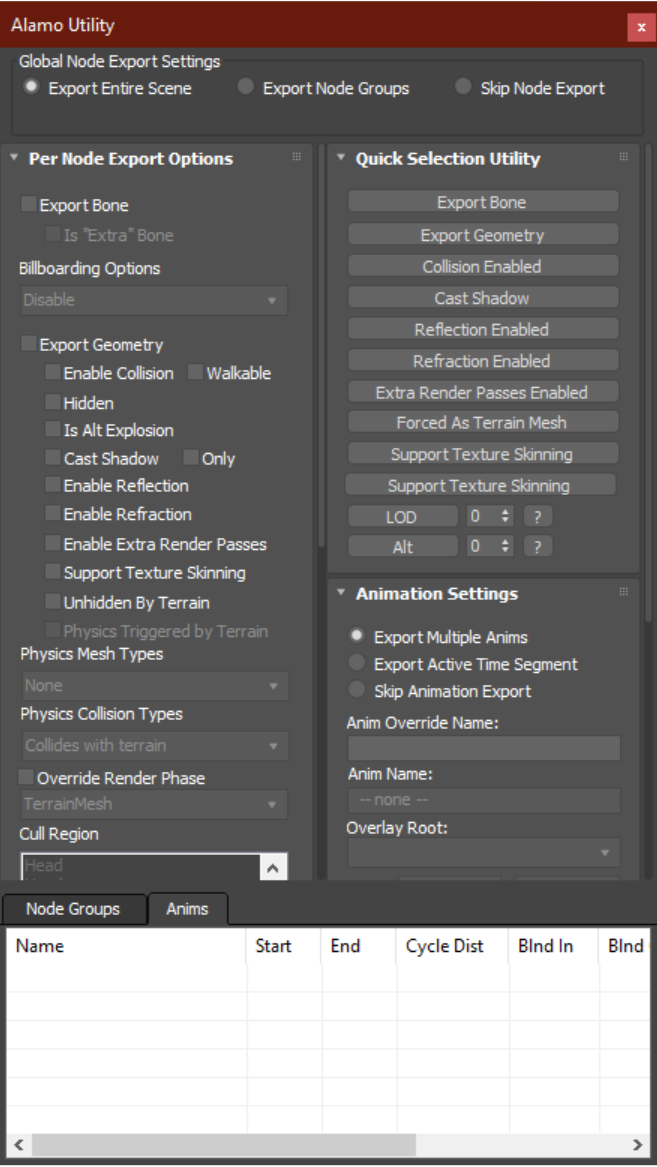Switch to the Anims tab
Viewport: 657px width, 1167px height.
[187, 909]
